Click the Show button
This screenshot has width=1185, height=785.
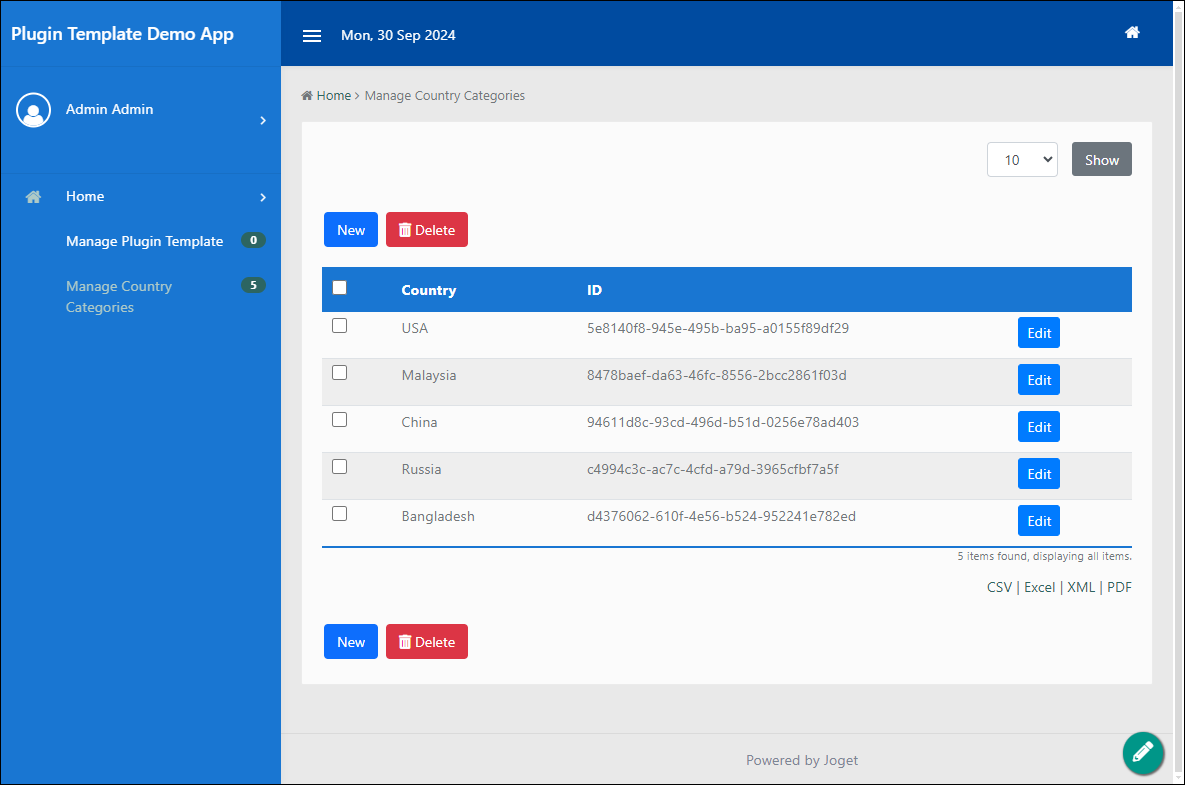(1101, 159)
